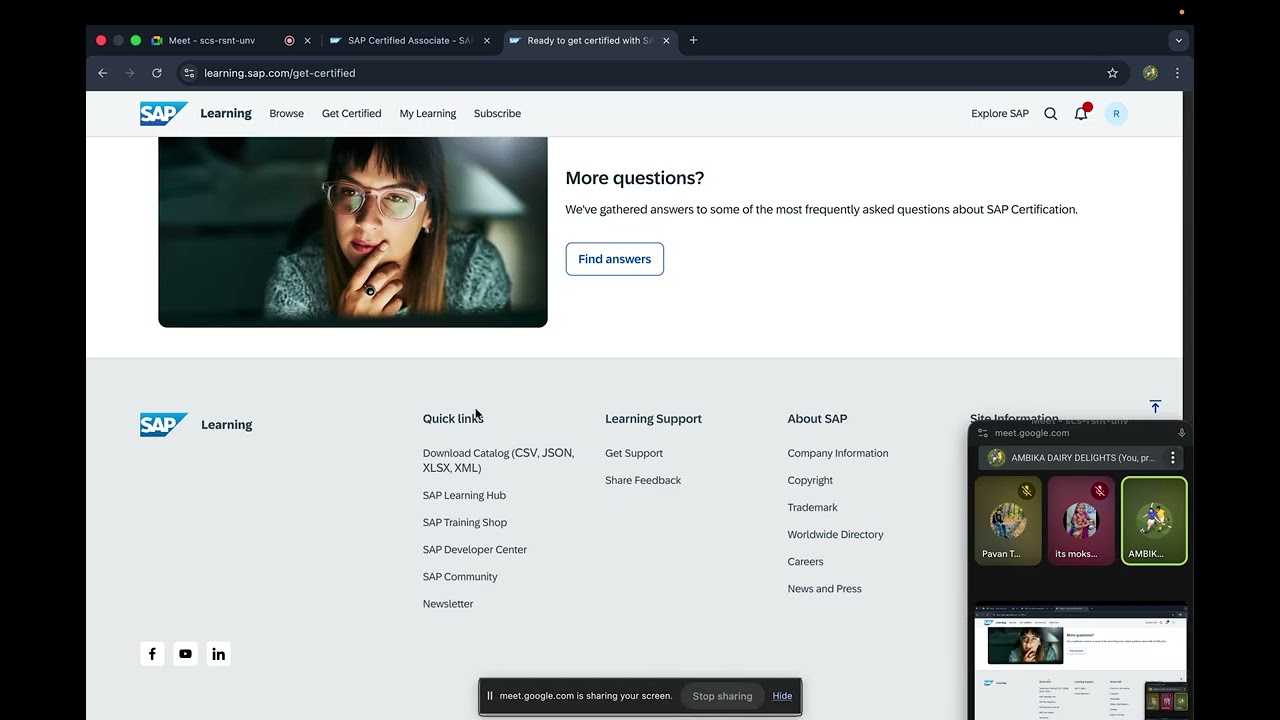Open a new tab with the plus icon
Screen dimensions: 1280x720
(693, 41)
